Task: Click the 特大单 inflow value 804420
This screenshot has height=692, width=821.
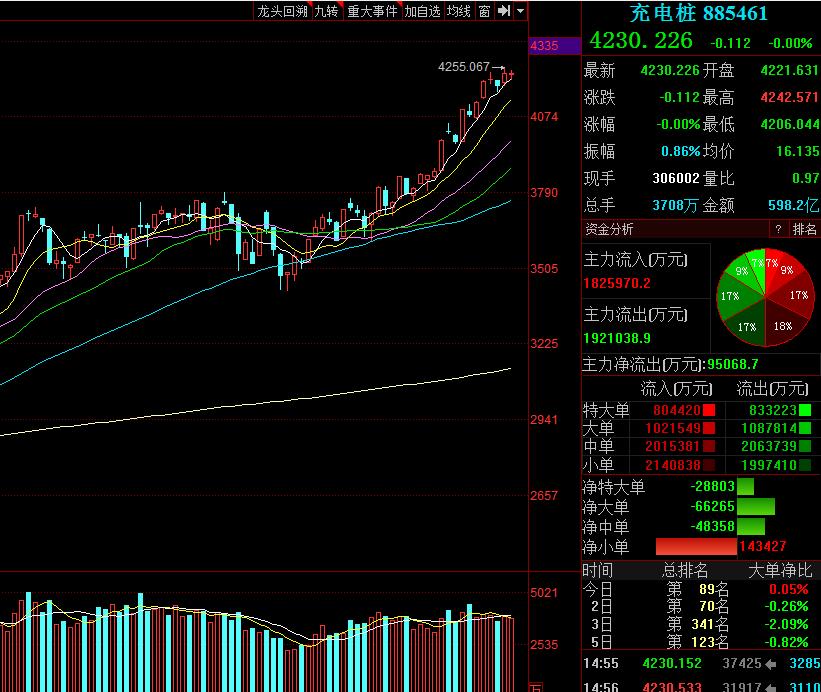Action: [x=676, y=410]
